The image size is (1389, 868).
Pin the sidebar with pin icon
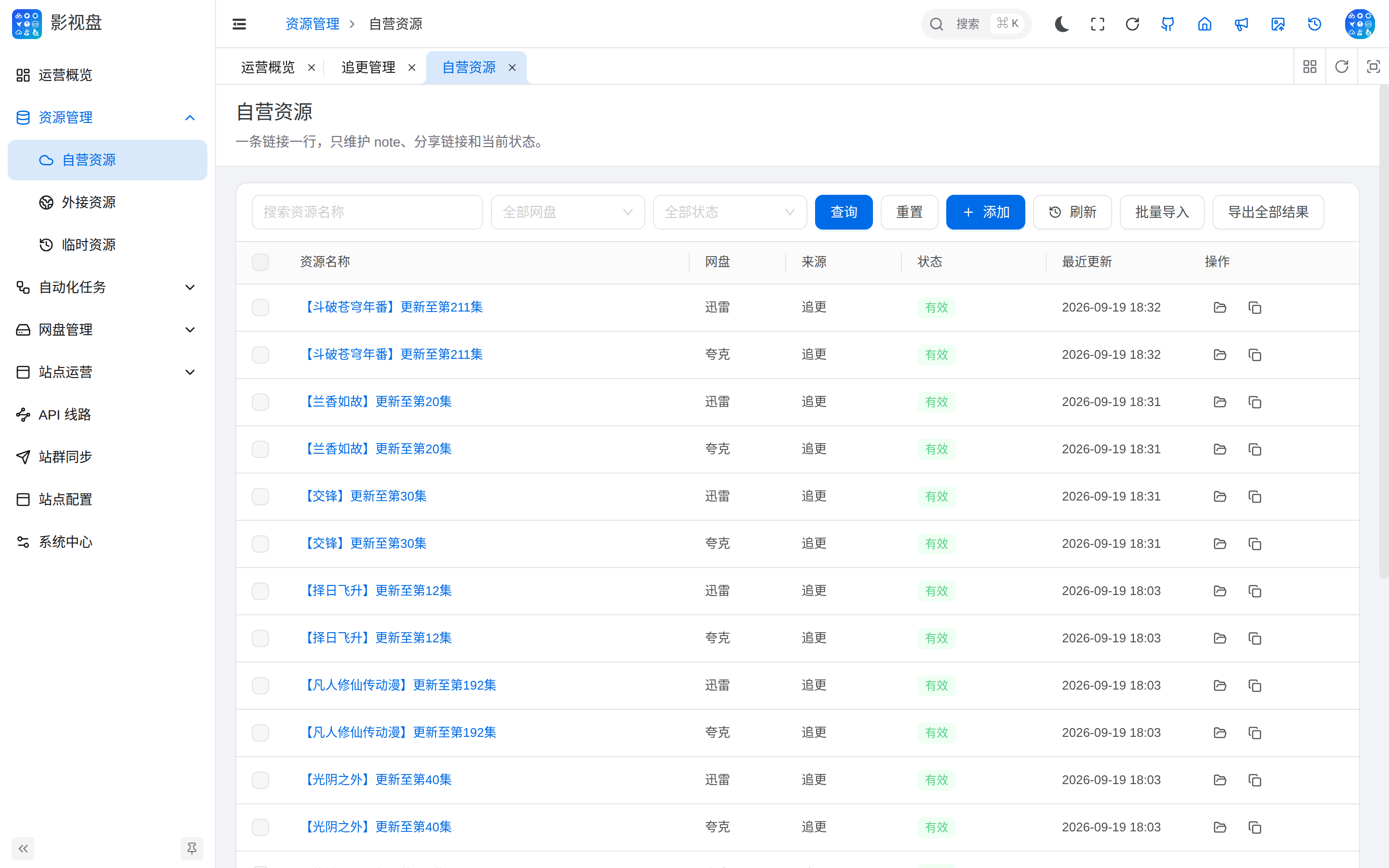click(191, 849)
